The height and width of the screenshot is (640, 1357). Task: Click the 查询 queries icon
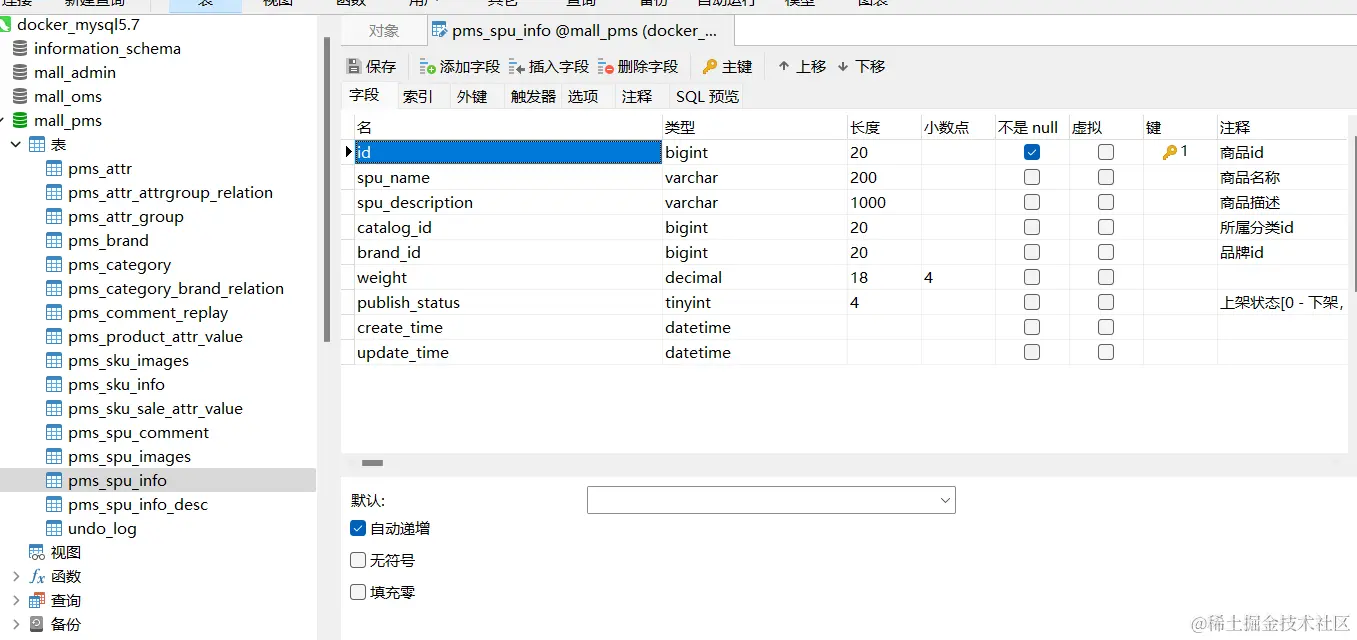tap(37, 600)
